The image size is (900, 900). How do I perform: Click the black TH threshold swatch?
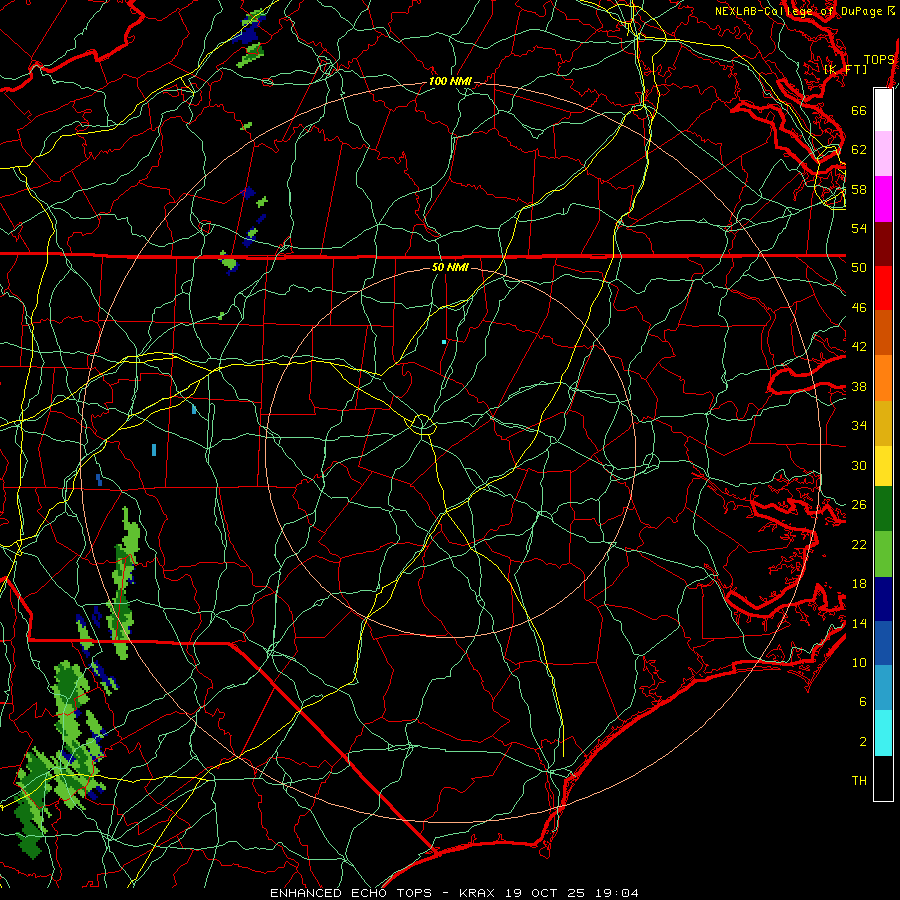[x=883, y=778]
